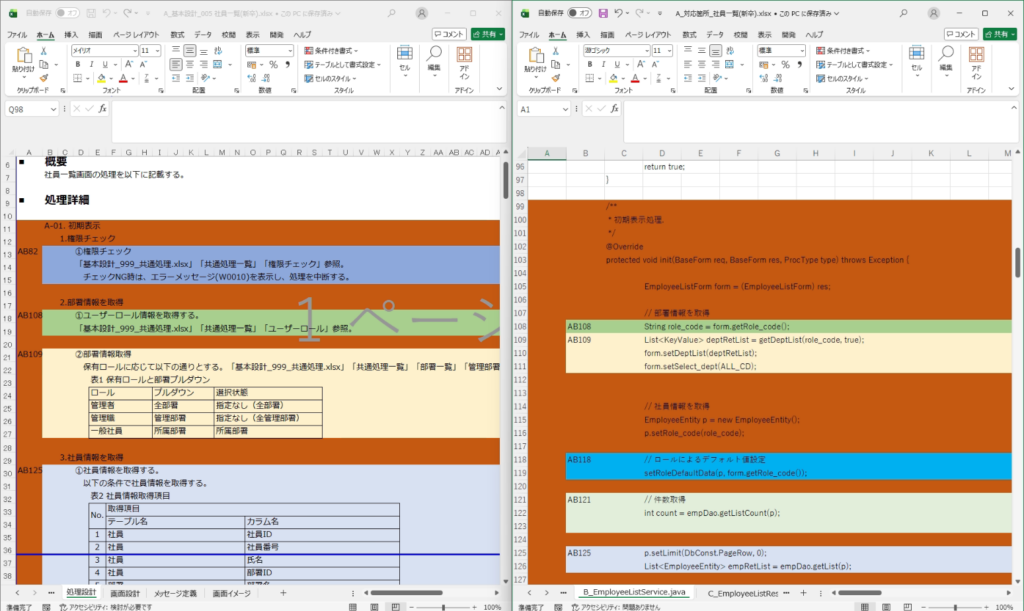
Task: Click Increase Indent icon in right window
Action: pos(701,78)
